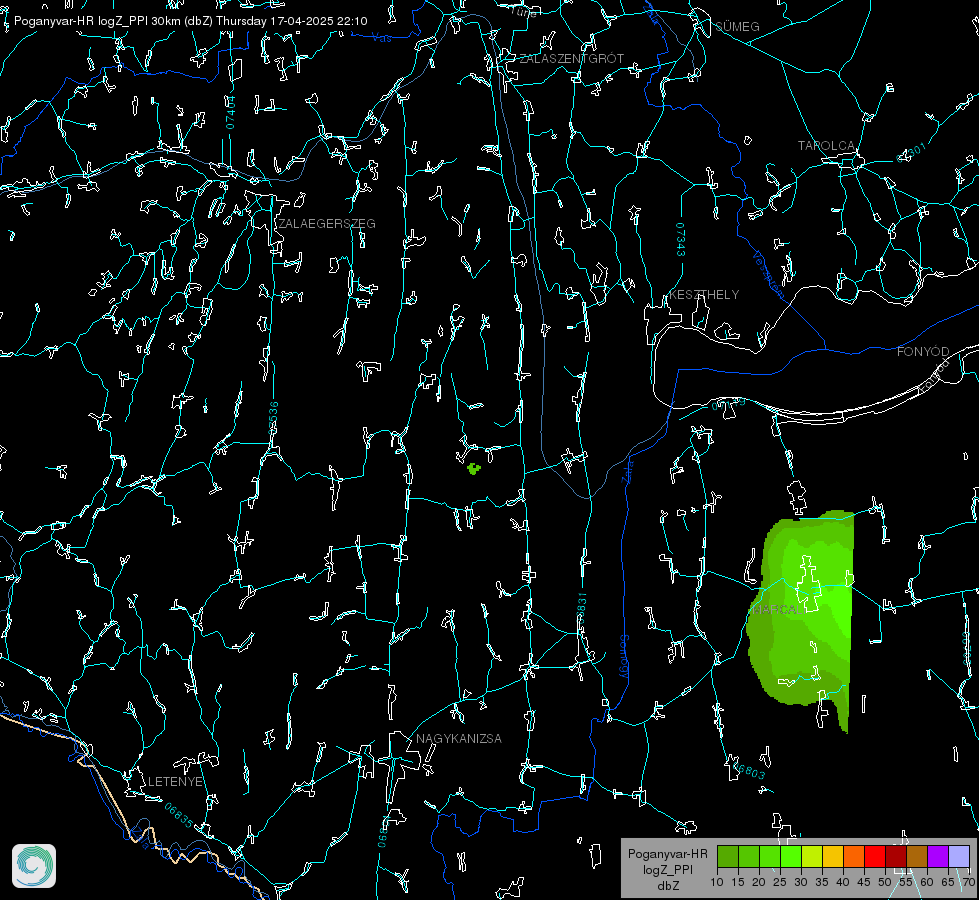Click the SÜMEG town label
Viewport: 979px width, 900px height.
click(737, 26)
